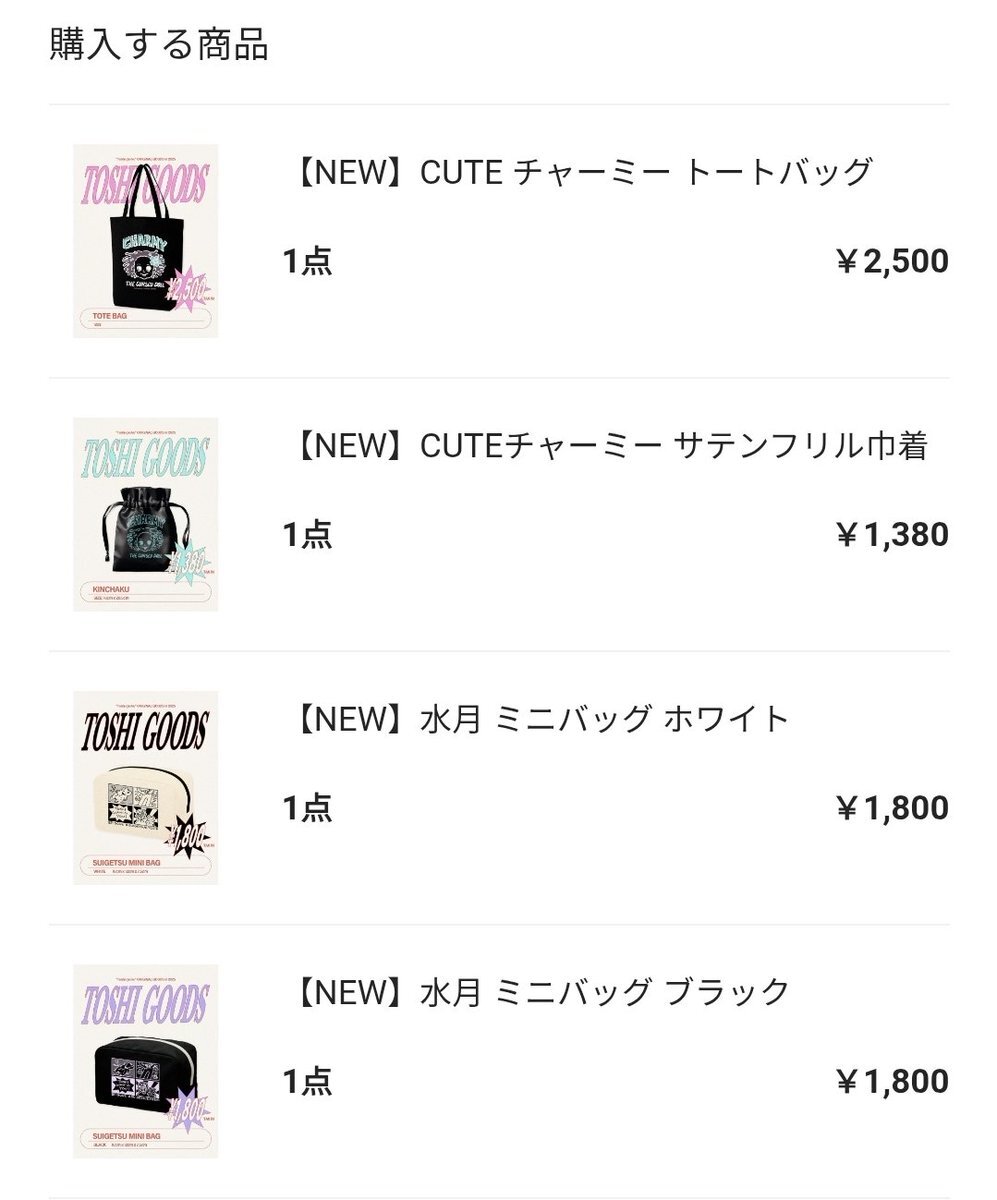Click the 1点 quantity for the satin pouch
997x1200 pixels.
pos(307,535)
